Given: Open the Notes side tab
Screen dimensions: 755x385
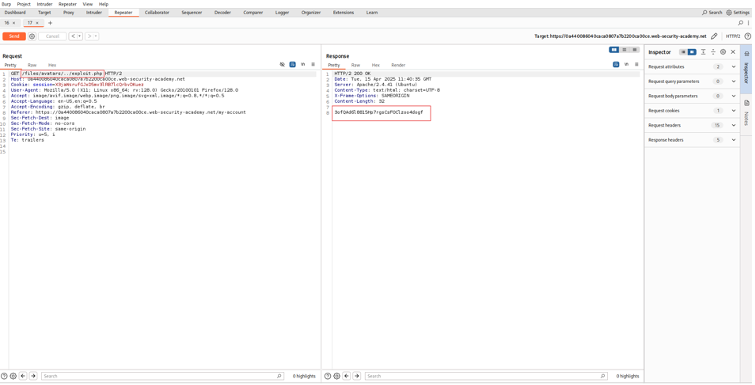Looking at the screenshot, I should [747, 114].
